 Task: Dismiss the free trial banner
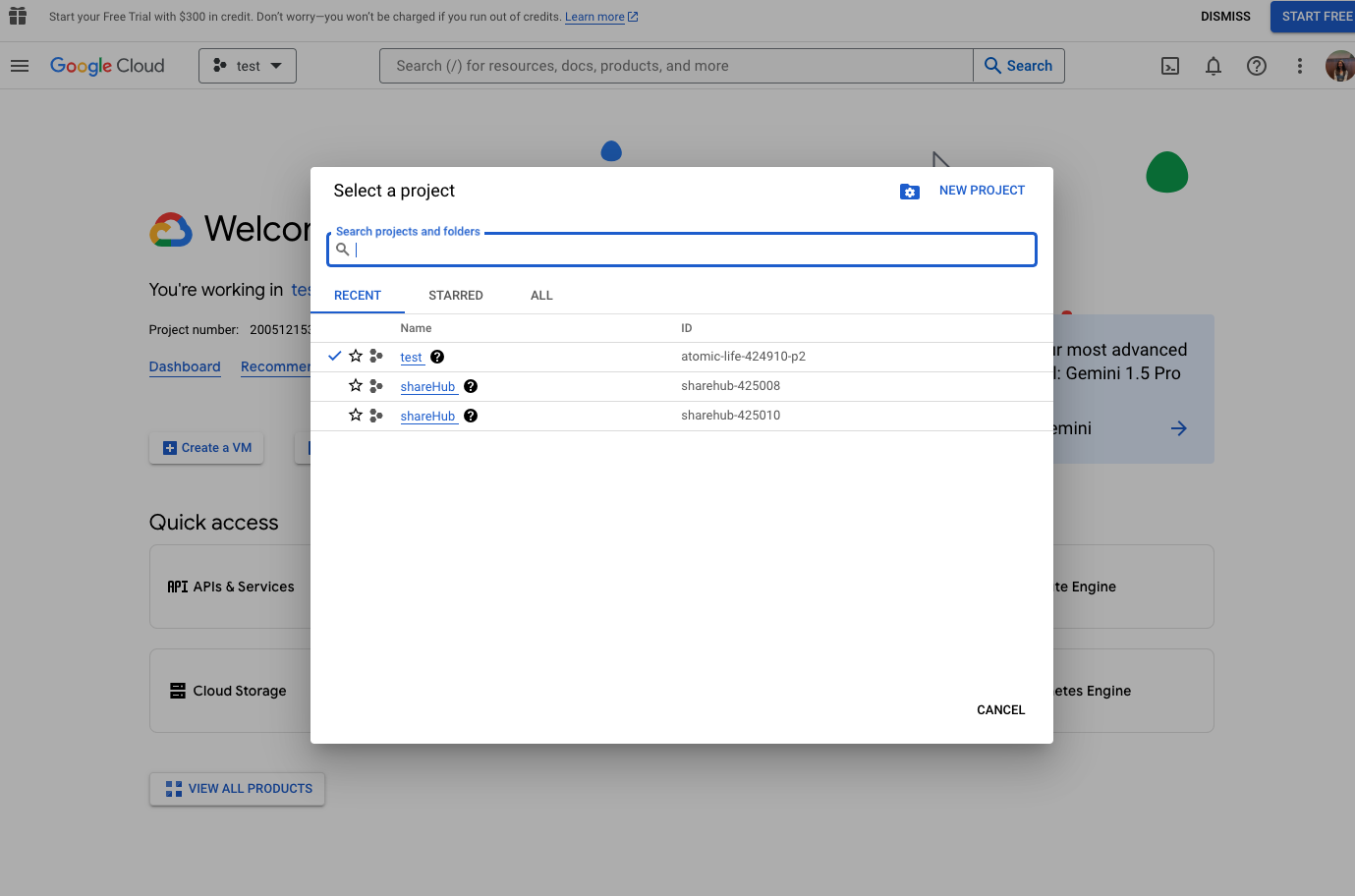click(x=1225, y=17)
